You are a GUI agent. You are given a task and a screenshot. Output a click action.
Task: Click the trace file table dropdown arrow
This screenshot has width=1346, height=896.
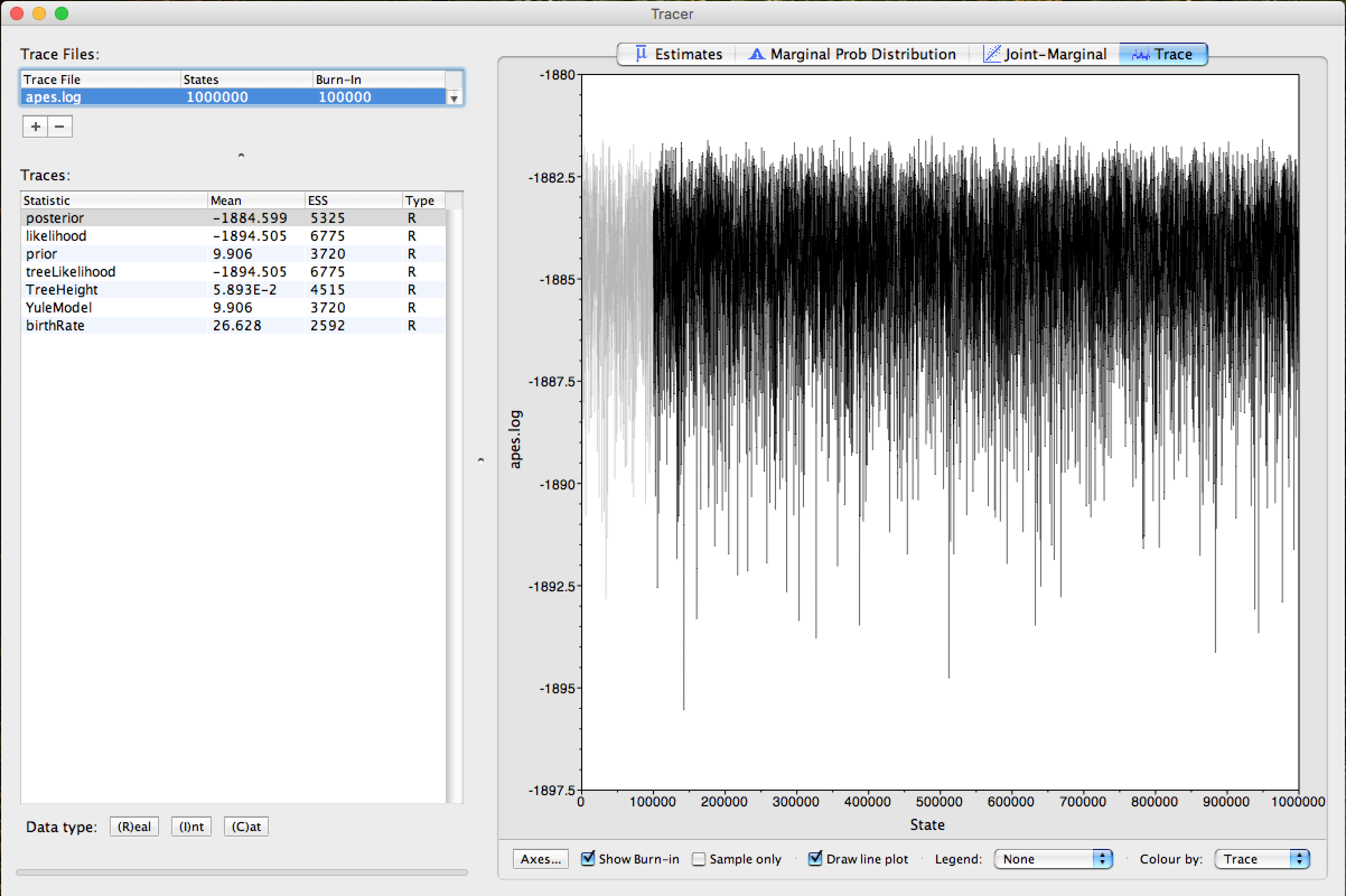454,99
